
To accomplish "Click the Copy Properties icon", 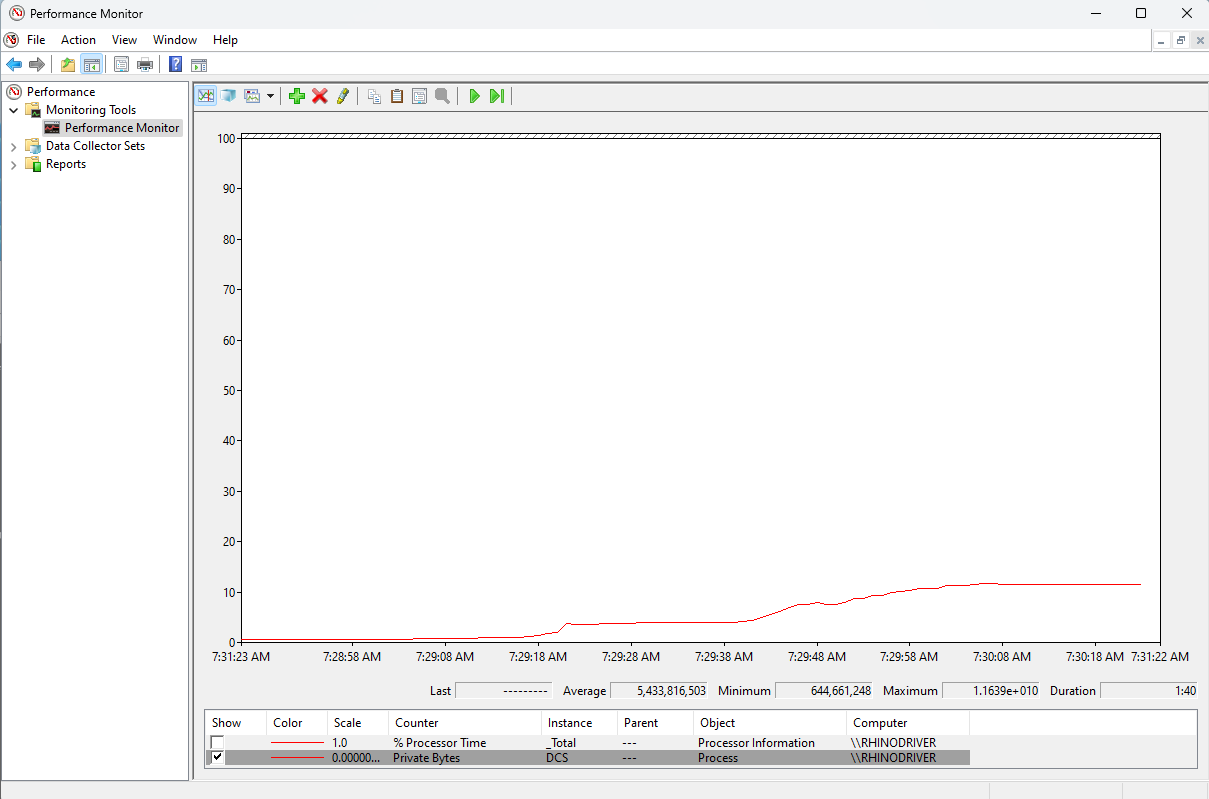I will [x=374, y=96].
